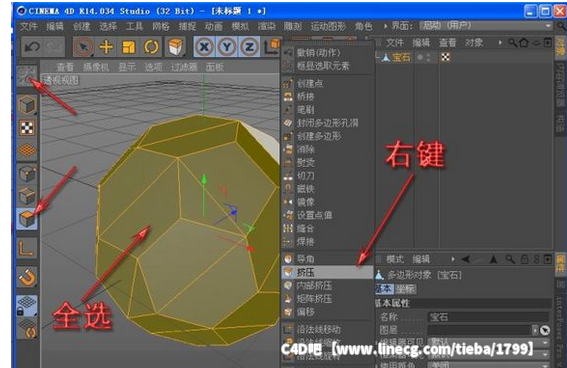The width and height of the screenshot is (567, 368).
Task: Select the Move tool cross icon
Action: click(106, 47)
